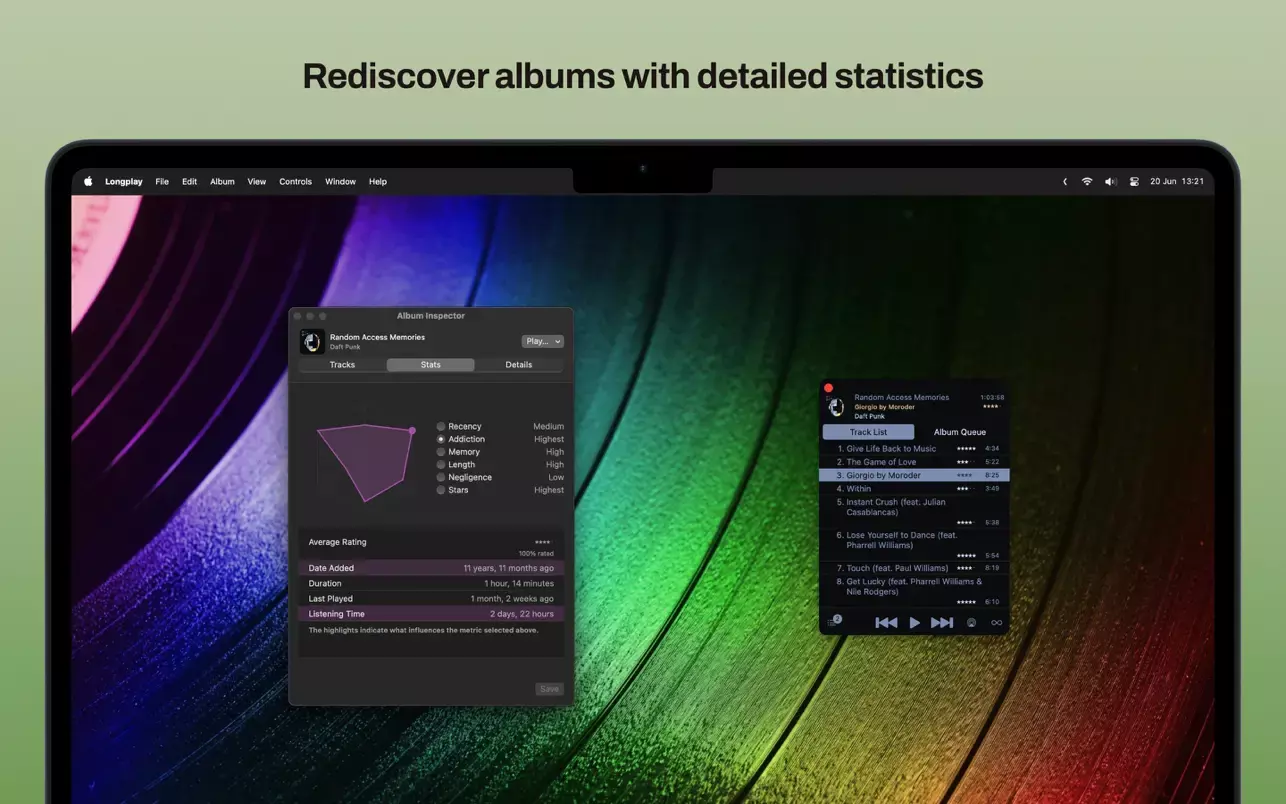The height and width of the screenshot is (804, 1286).
Task: Click the 1:03:58 total time in mini player
Action: [x=992, y=397]
